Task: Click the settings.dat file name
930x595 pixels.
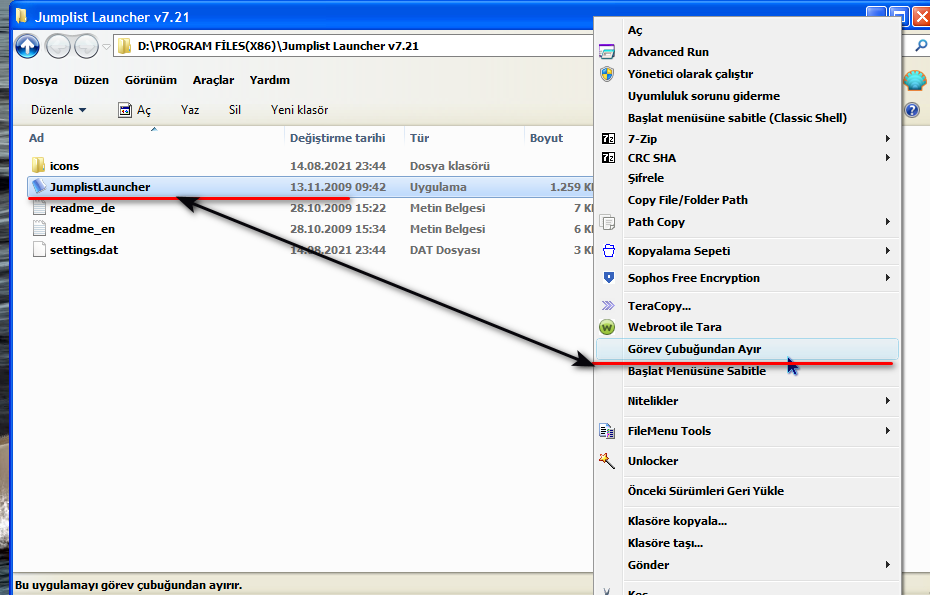Action: coord(84,250)
